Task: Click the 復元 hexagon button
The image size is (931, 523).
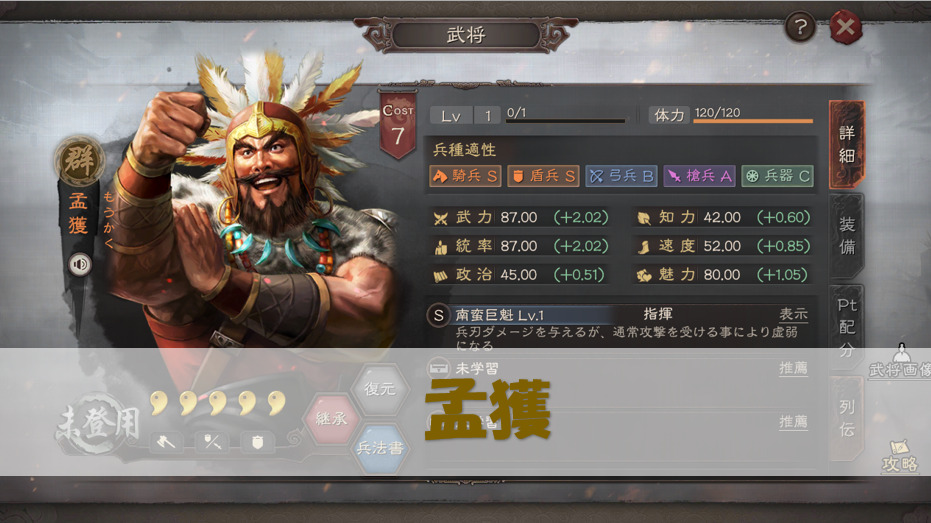Action: (380, 389)
